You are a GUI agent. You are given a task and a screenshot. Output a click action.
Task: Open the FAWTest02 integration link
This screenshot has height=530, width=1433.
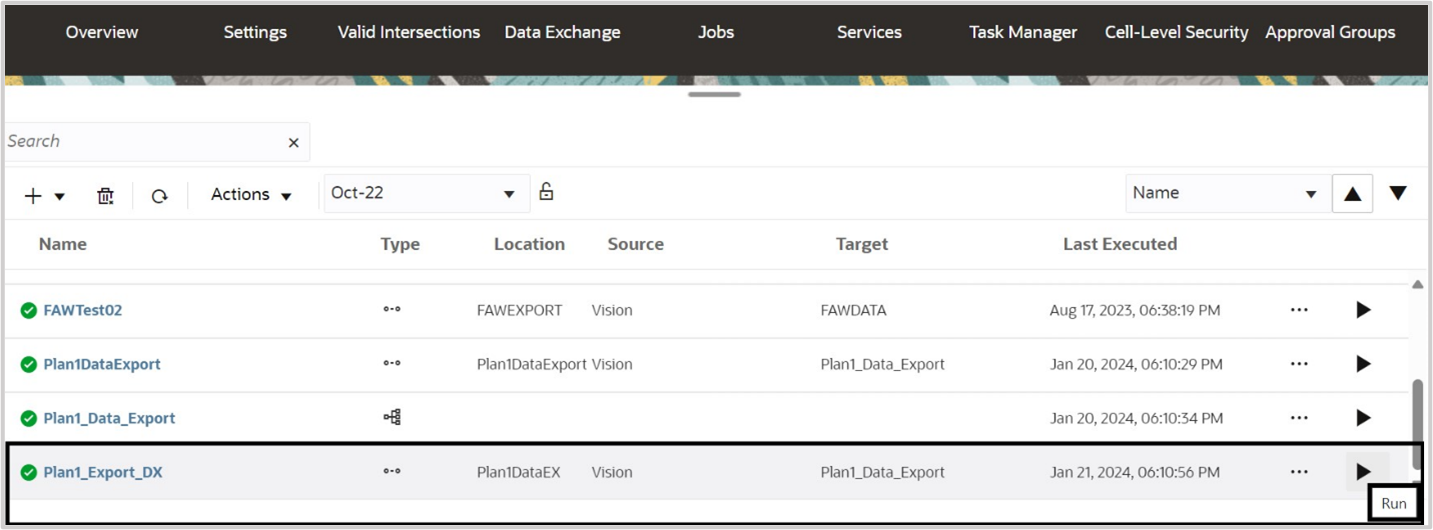click(x=83, y=310)
